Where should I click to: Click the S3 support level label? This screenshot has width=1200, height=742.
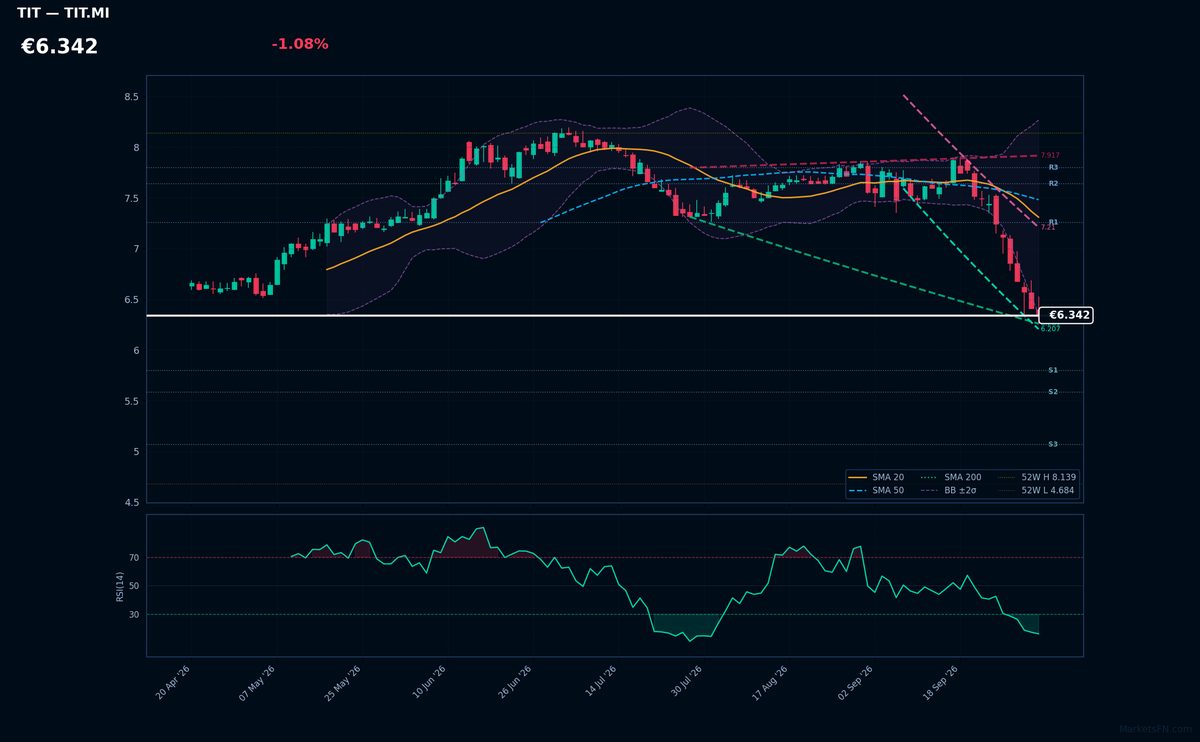pos(1053,444)
